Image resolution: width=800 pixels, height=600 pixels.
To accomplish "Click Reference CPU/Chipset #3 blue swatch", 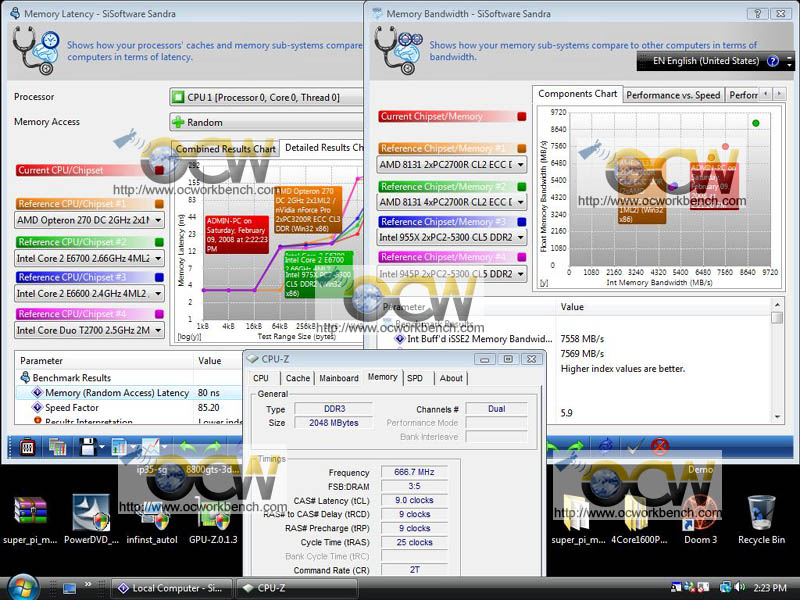I will [x=159, y=278].
